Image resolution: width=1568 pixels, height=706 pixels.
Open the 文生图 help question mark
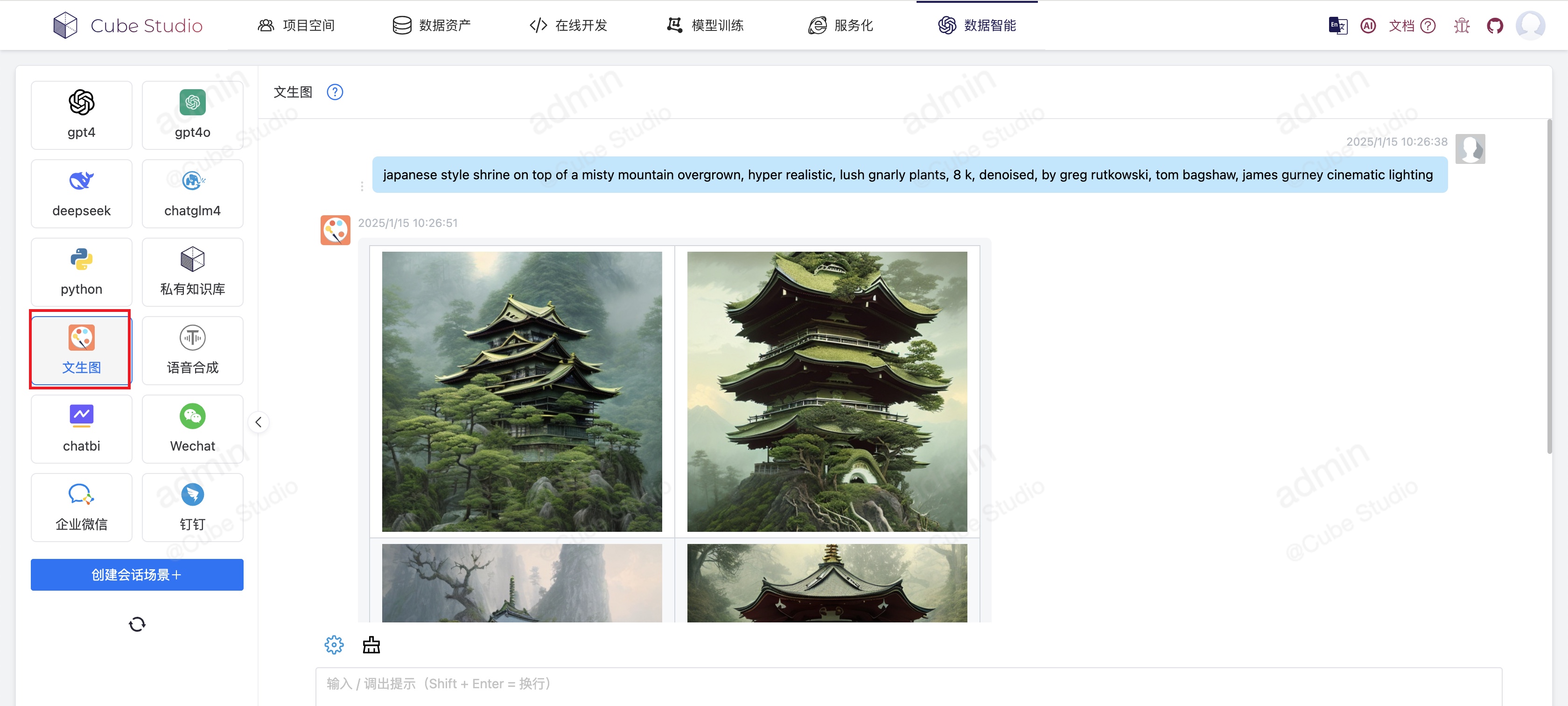335,92
